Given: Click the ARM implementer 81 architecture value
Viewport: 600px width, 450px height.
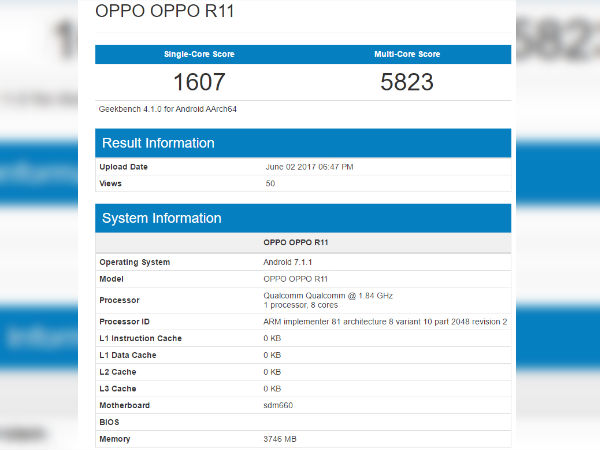Looking at the screenshot, I should [385, 321].
